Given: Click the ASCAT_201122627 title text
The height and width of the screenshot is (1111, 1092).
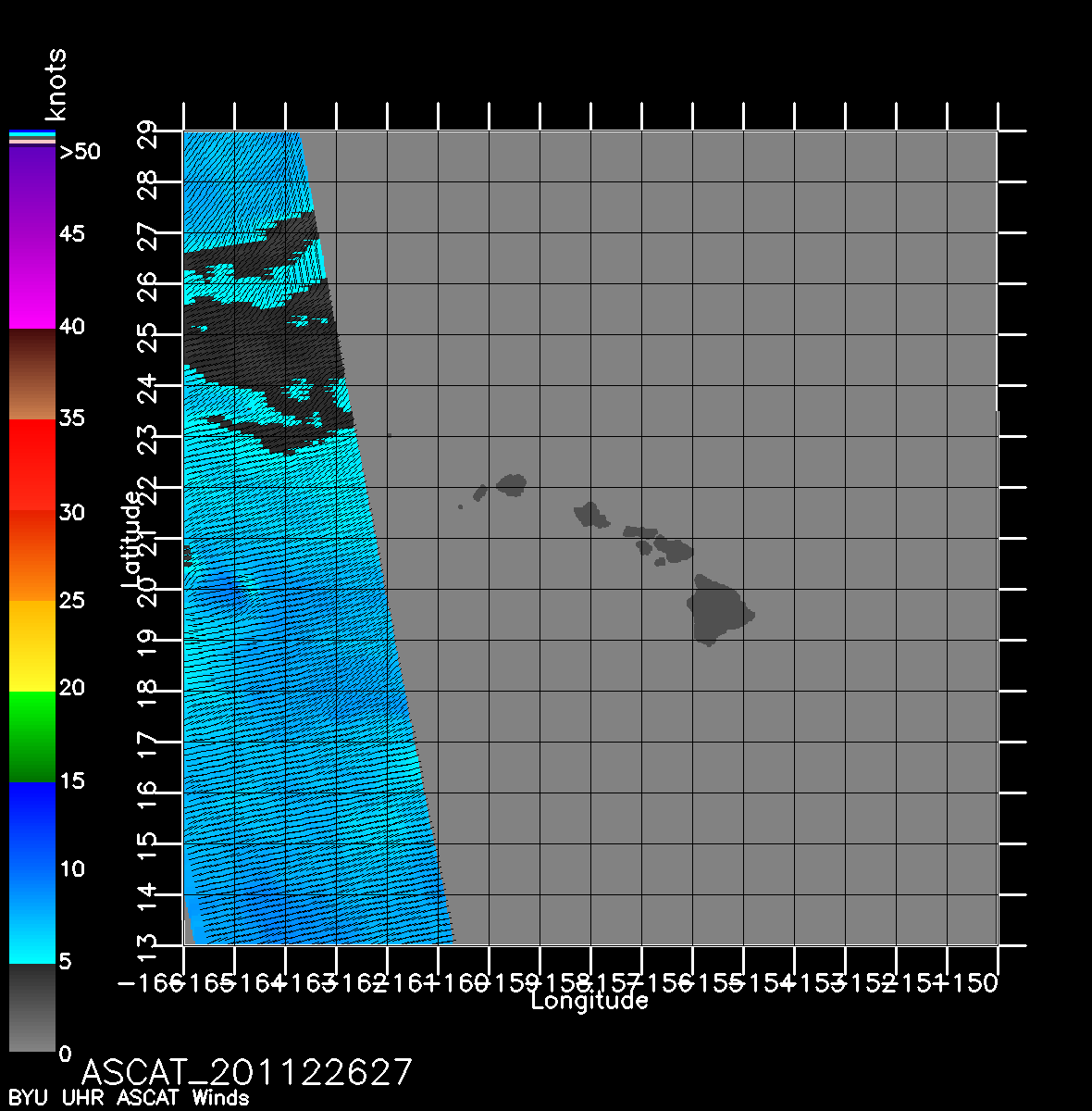Looking at the screenshot, I should point(246,1072).
